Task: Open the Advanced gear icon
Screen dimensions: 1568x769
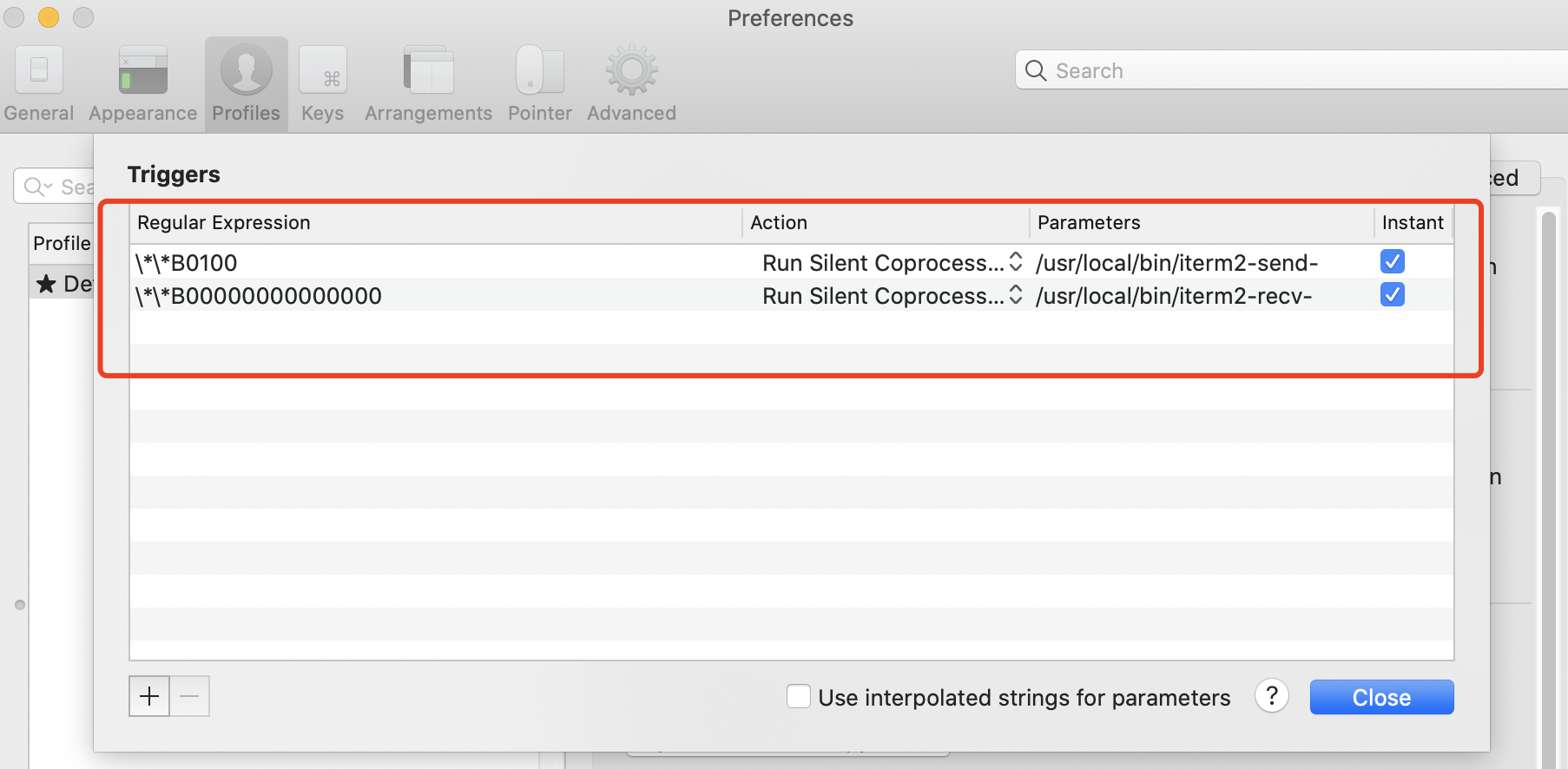Action: (631, 84)
